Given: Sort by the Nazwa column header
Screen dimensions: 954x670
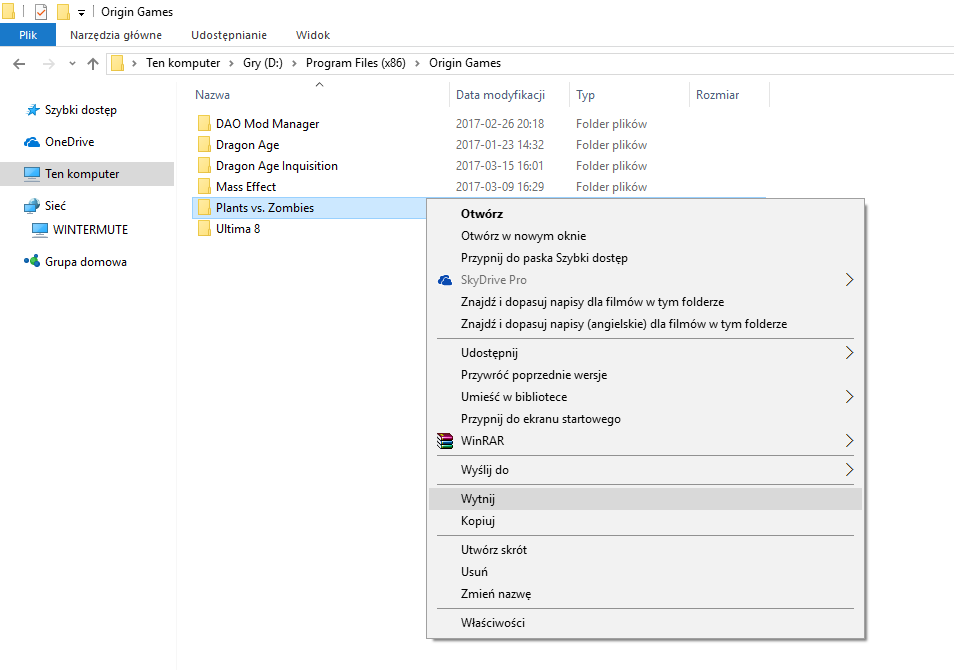Looking at the screenshot, I should [212, 95].
